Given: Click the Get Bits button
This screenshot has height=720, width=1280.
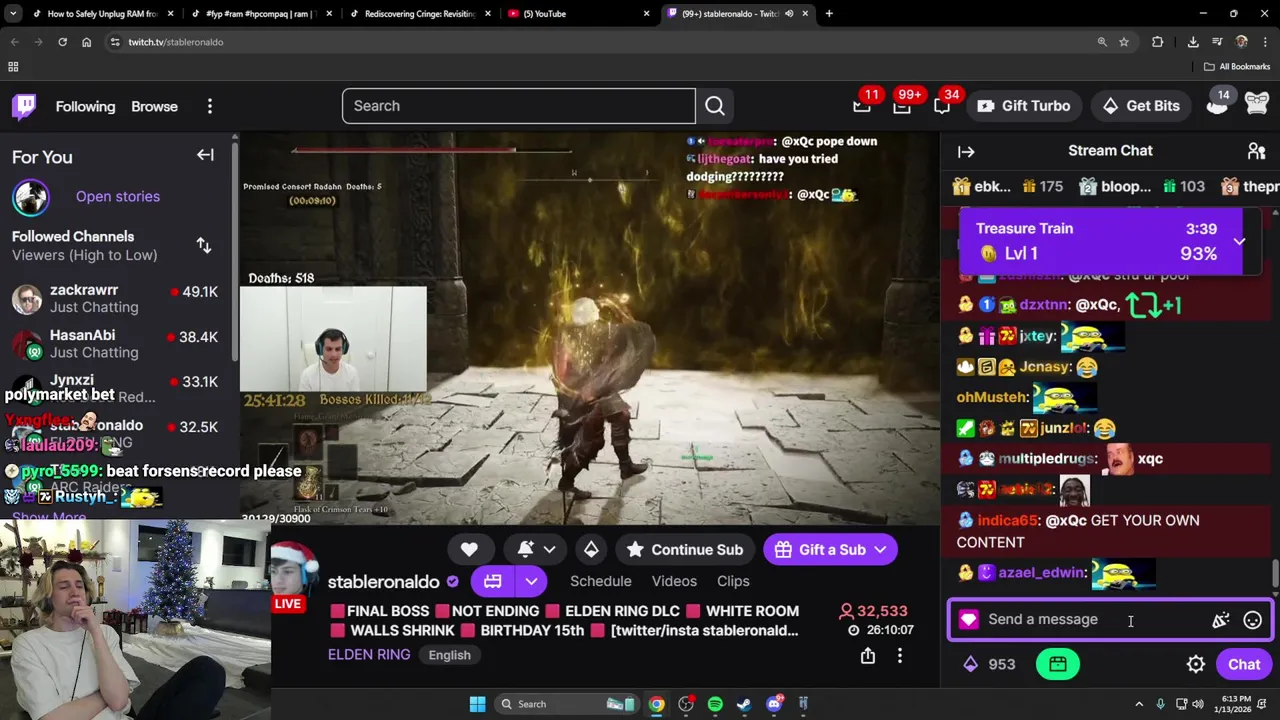Looking at the screenshot, I should pyautogui.click(x=1141, y=106).
